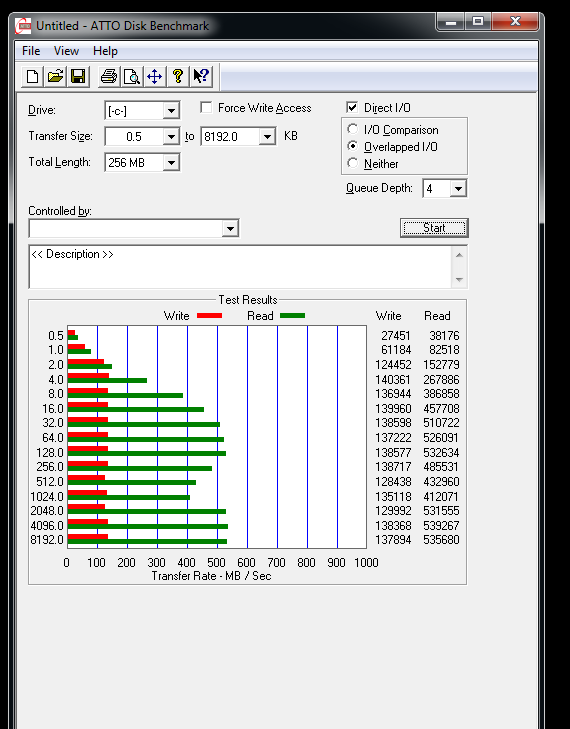
Task: Click the Description box scroll down arrow
Action: tap(459, 279)
